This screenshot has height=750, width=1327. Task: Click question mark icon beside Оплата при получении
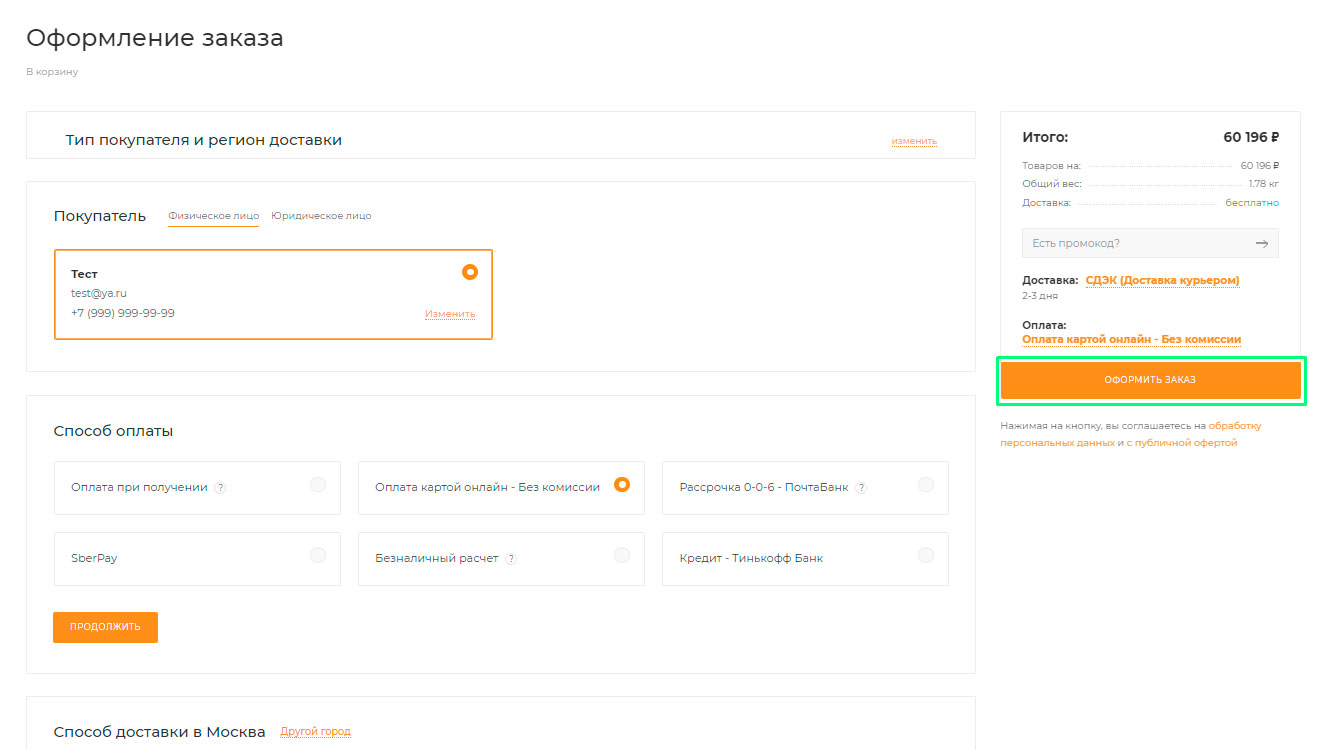tap(220, 488)
